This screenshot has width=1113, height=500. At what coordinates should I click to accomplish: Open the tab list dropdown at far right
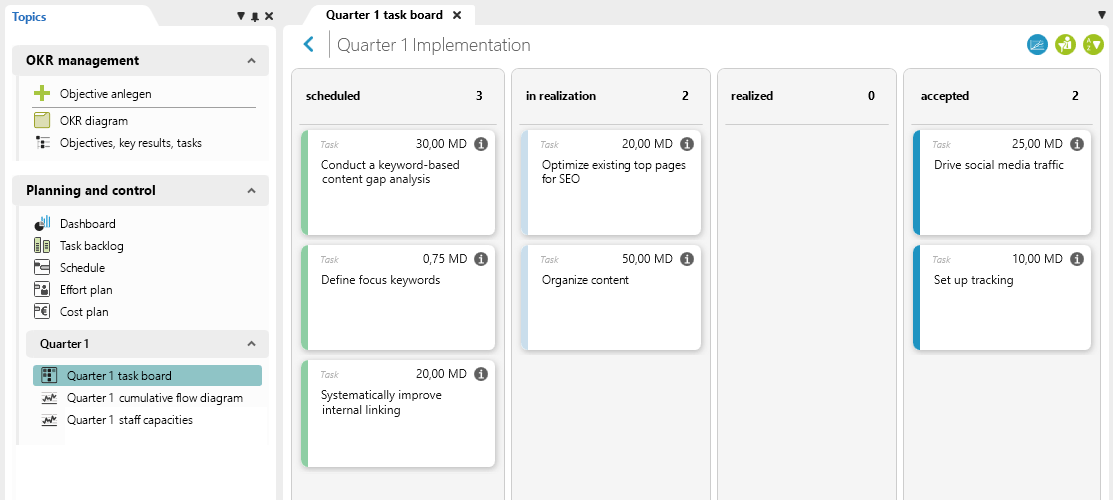click(1102, 15)
